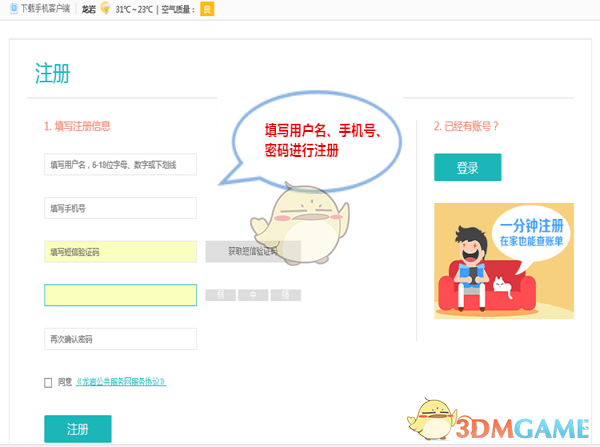Click the 3DMGAME logo chick mascot
The width and height of the screenshot is (600, 447).
coord(432,420)
